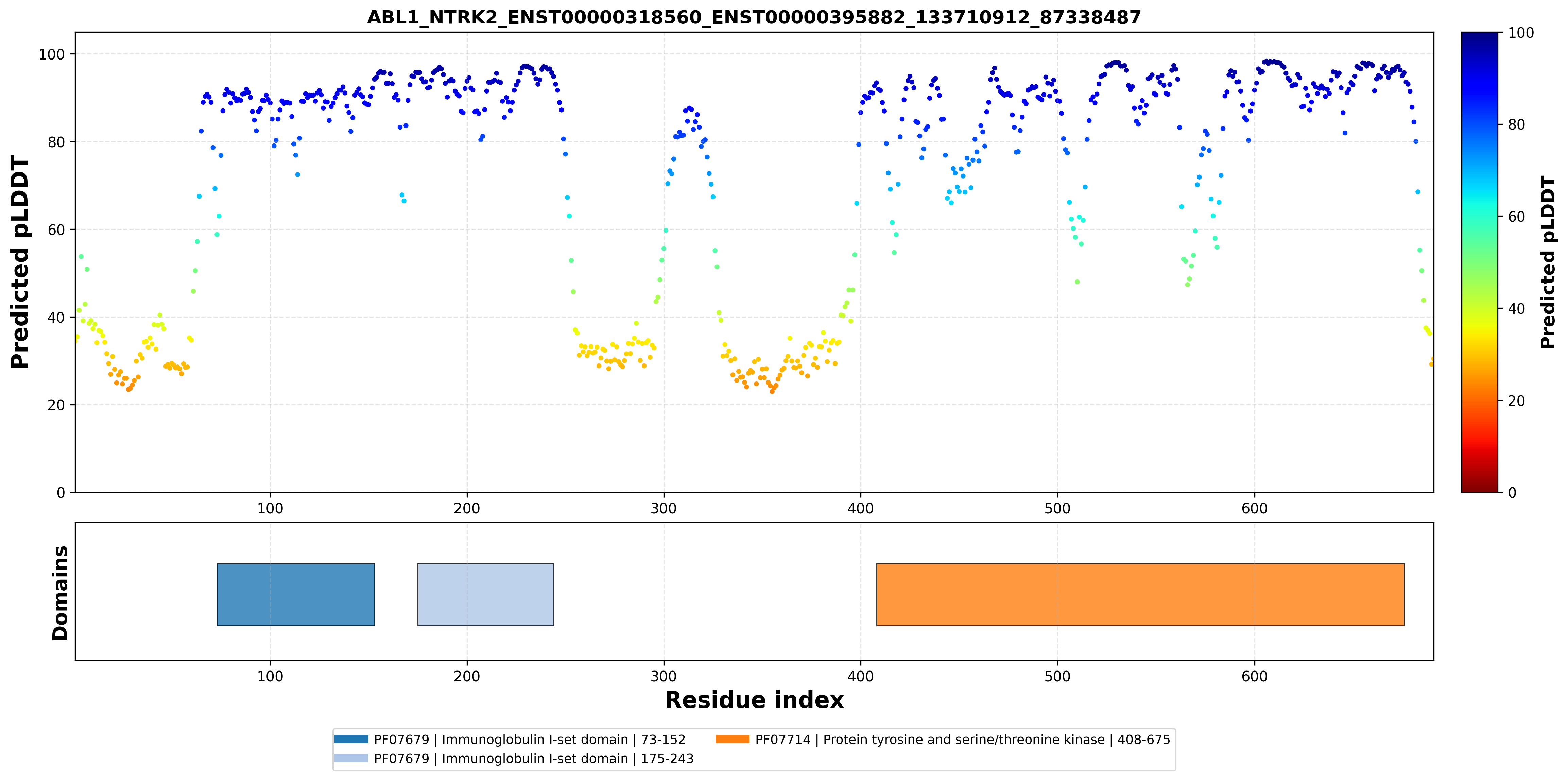The image size is (1568, 781).
Task: Click the dark blue Immunoglobulin domain bar
Action: coord(296,594)
